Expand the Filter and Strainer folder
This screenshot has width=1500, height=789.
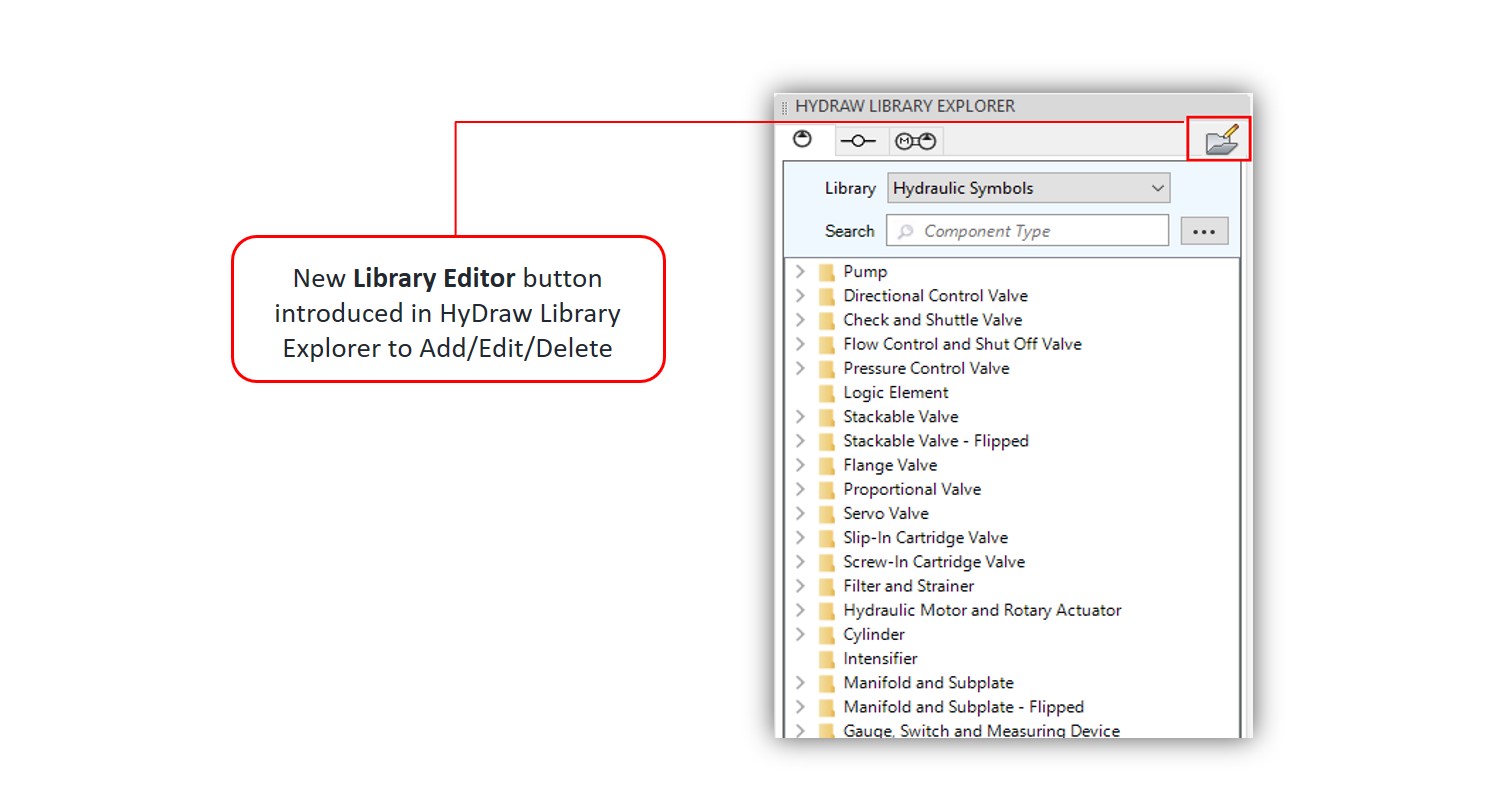[x=799, y=586]
